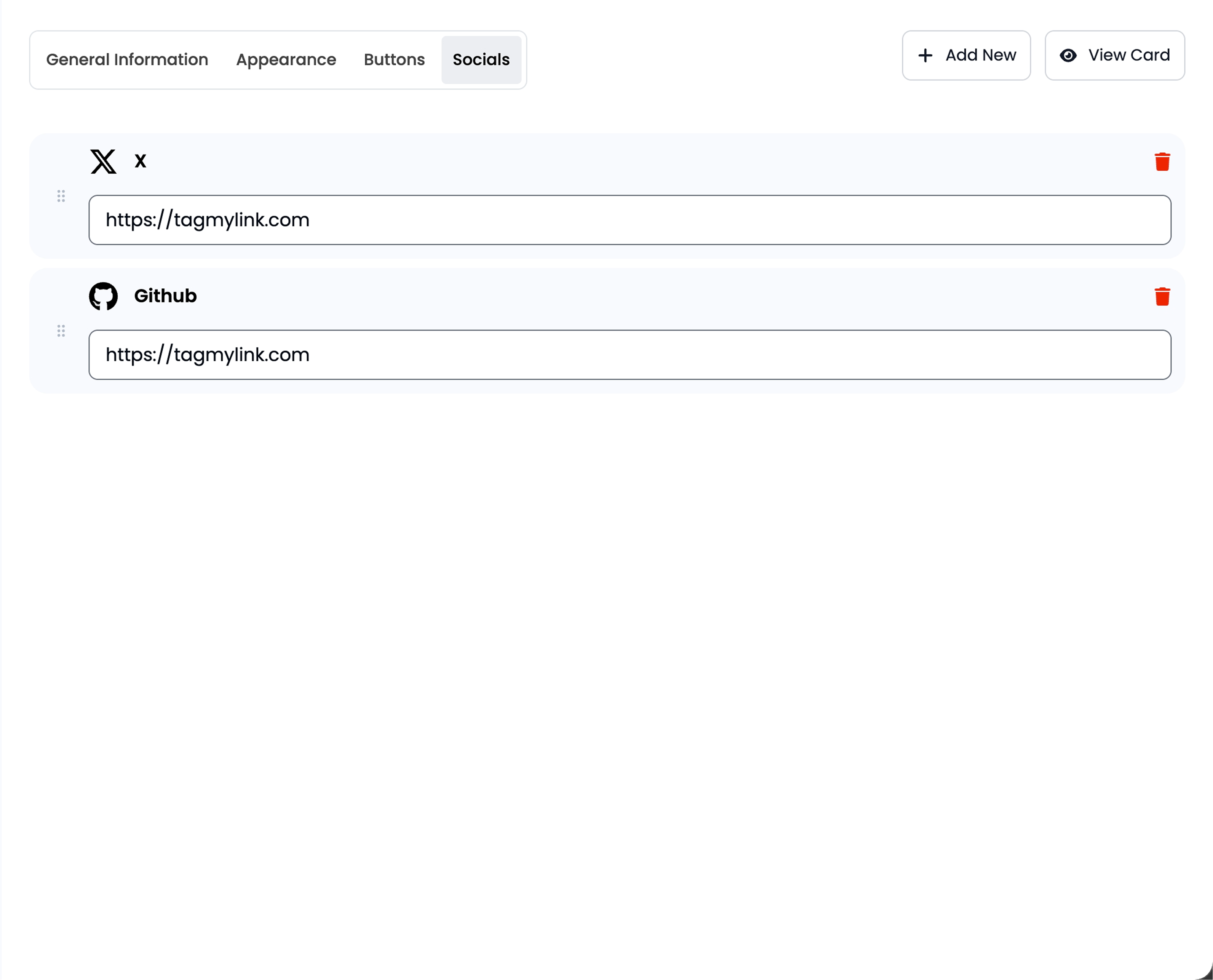Click the Add New button
The image size is (1213, 980).
[x=966, y=55]
